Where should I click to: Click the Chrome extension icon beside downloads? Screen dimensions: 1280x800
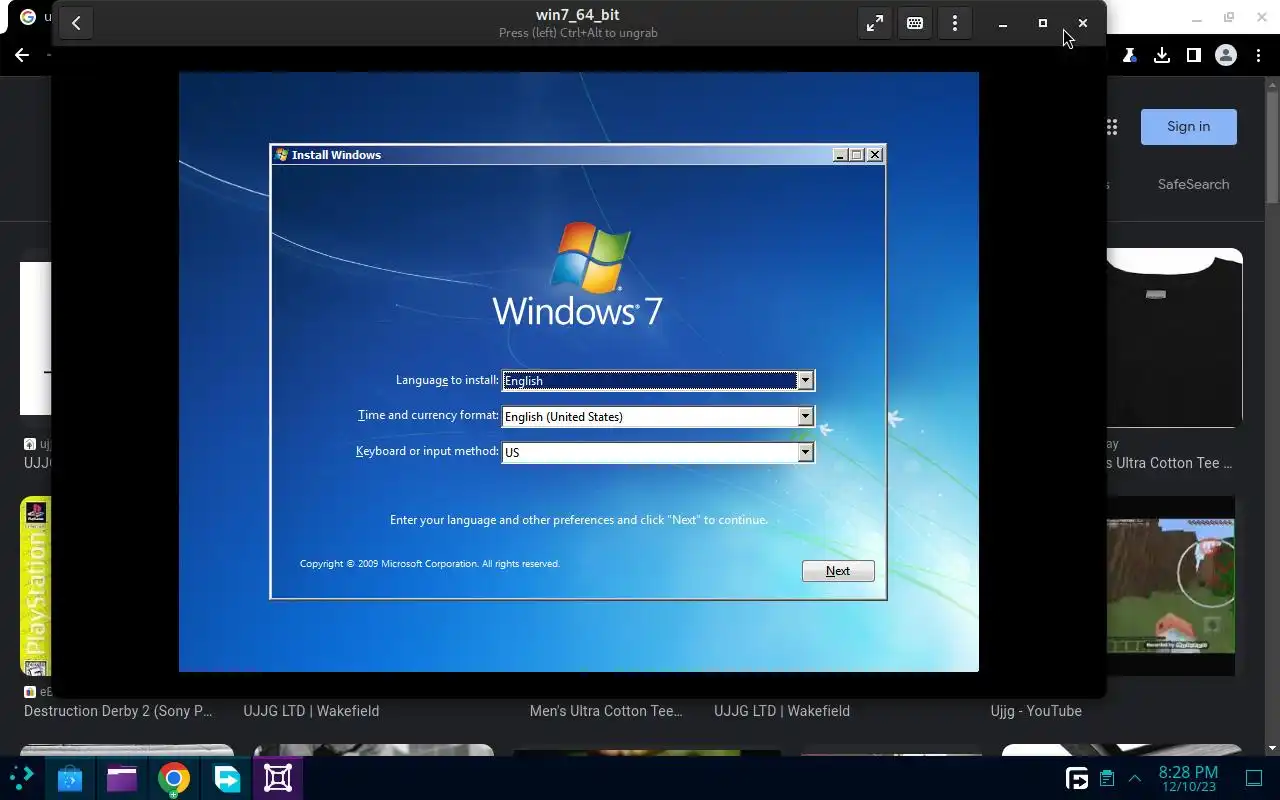click(1129, 56)
